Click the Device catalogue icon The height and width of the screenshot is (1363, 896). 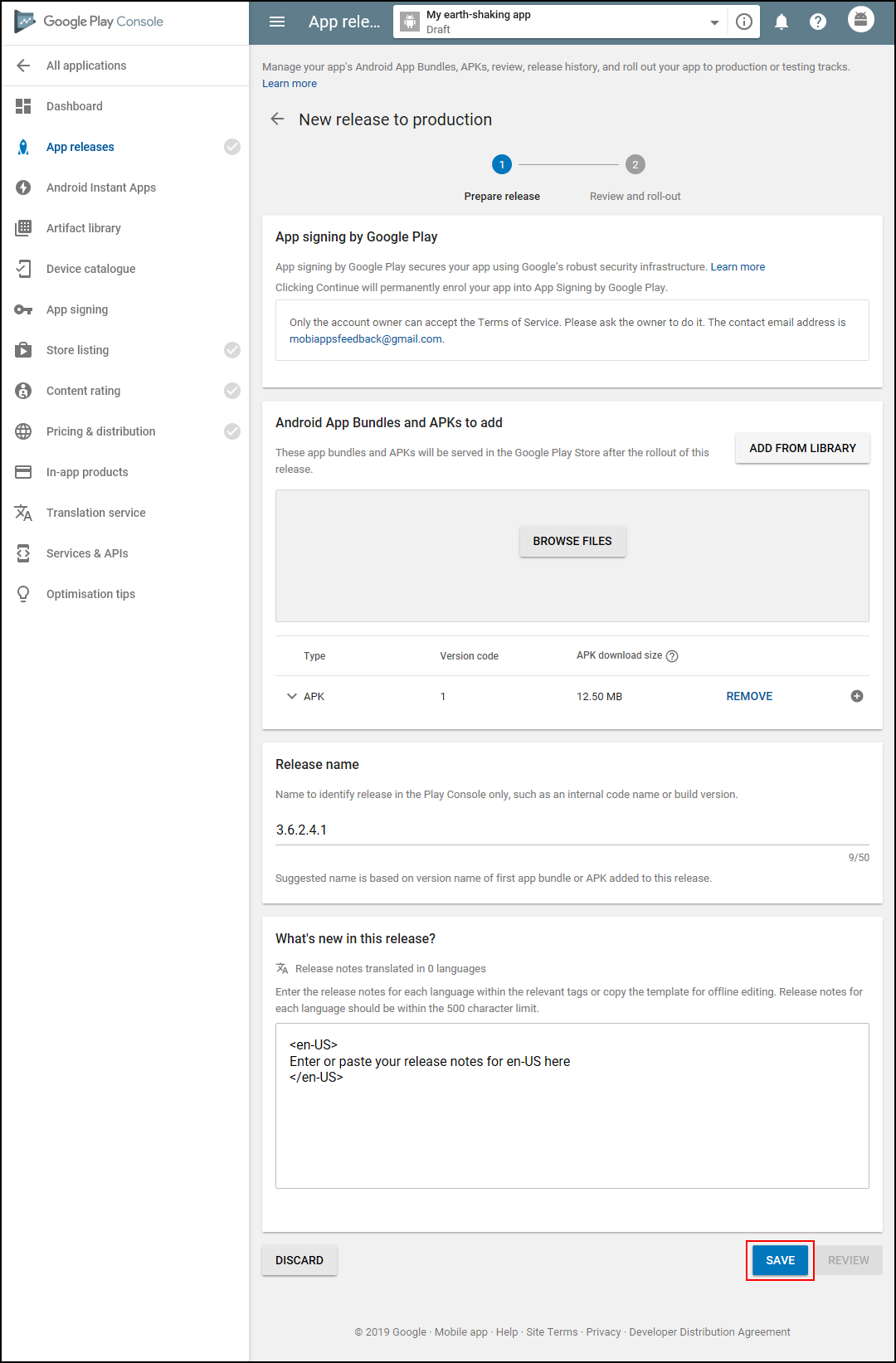click(23, 269)
